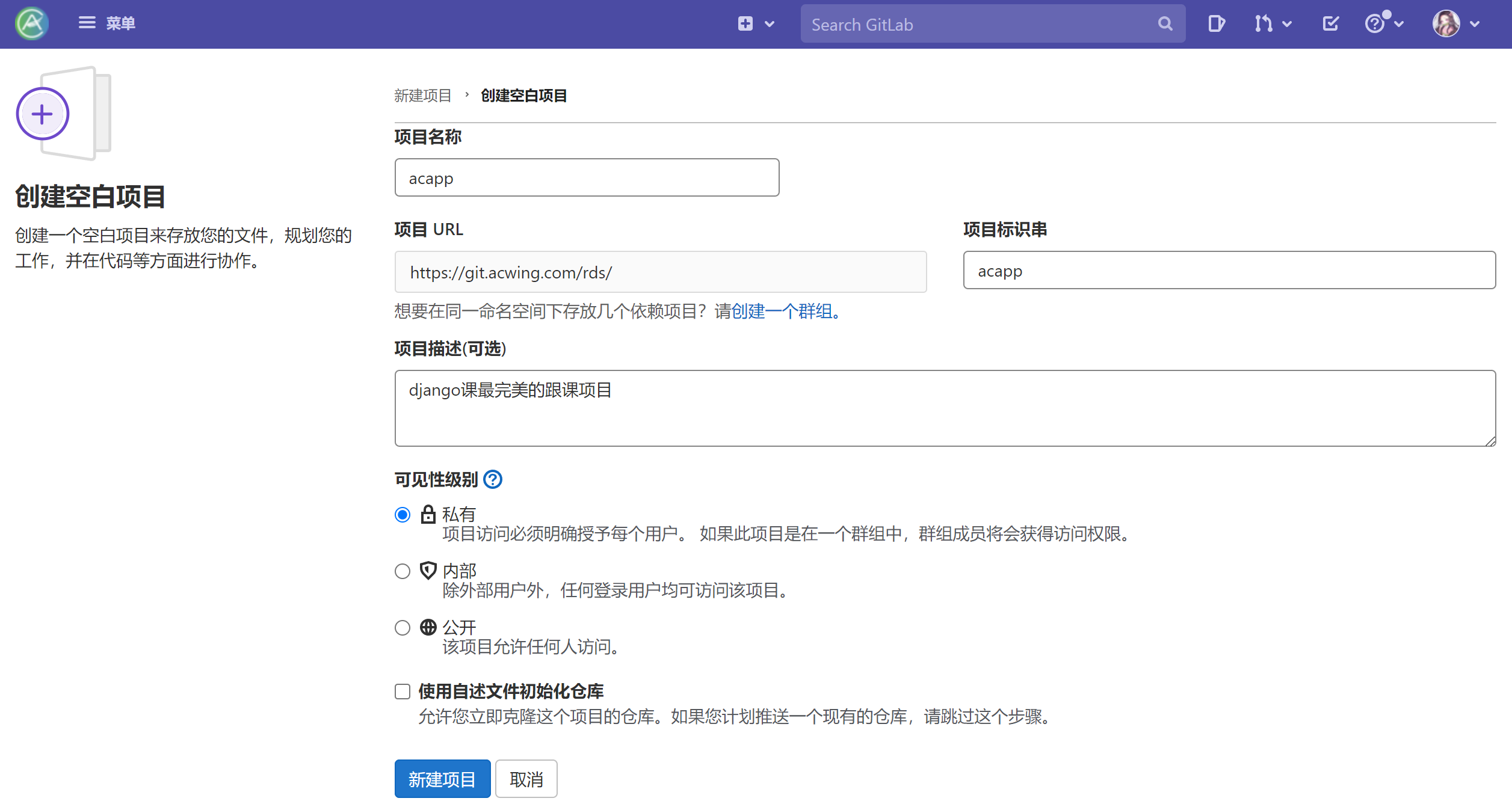Open the help question mark icon
The image size is (1512, 810).
(1375, 24)
